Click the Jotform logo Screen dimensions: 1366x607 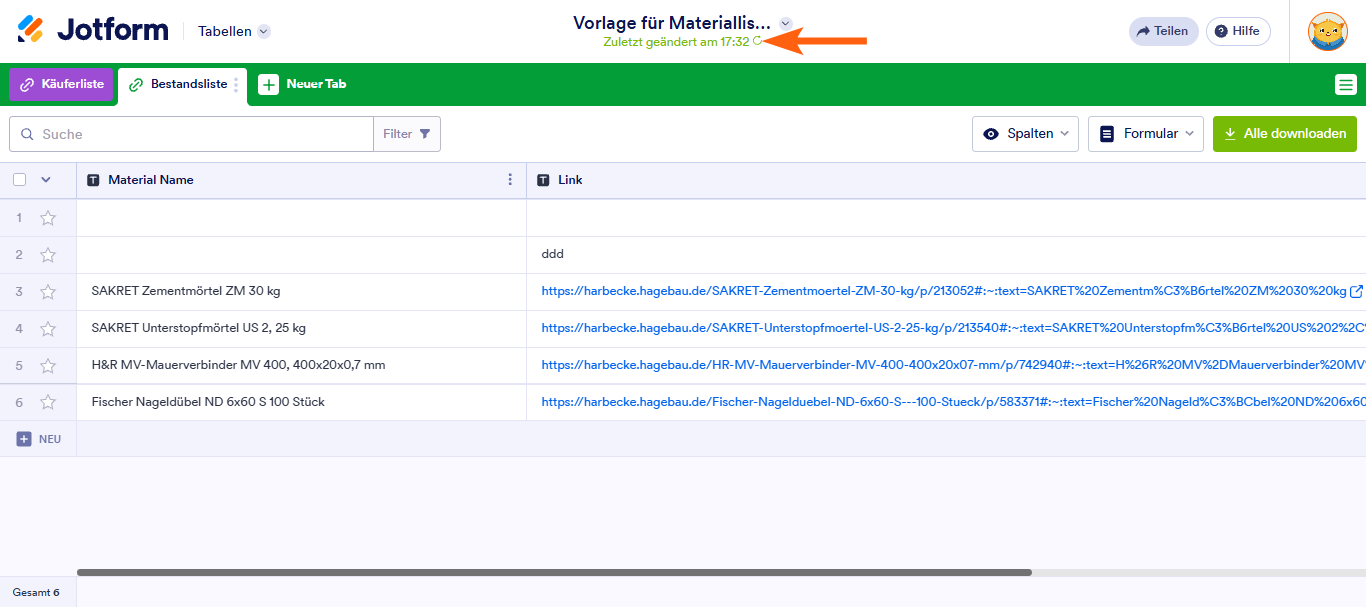tap(93, 30)
